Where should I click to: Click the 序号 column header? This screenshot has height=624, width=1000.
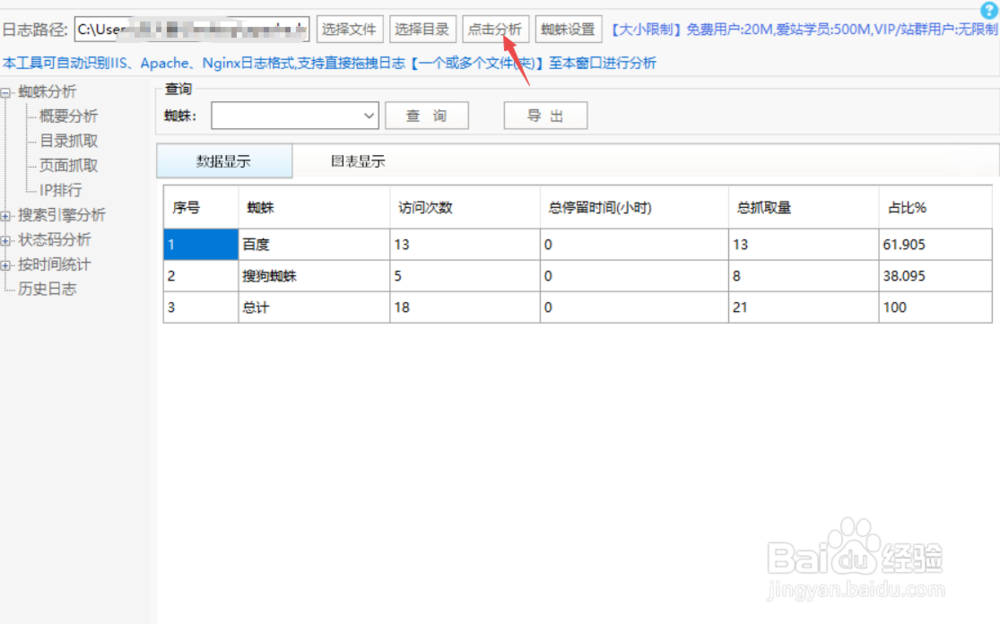click(x=201, y=207)
